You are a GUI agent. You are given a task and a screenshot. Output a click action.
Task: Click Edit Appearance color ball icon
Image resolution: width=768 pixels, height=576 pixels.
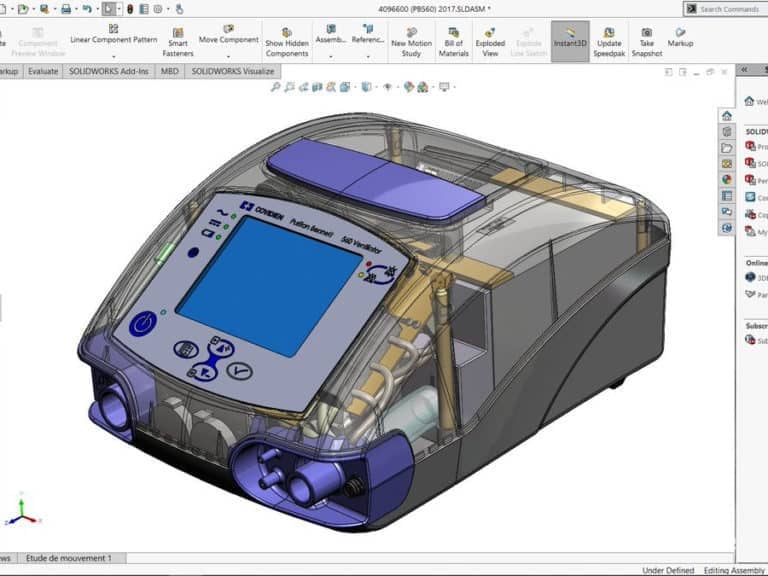408,87
